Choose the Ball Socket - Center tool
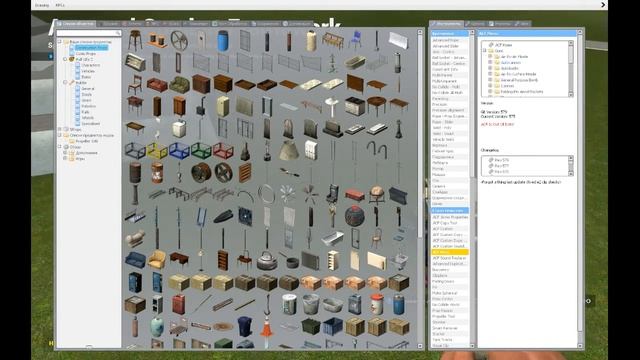 (x=450, y=64)
